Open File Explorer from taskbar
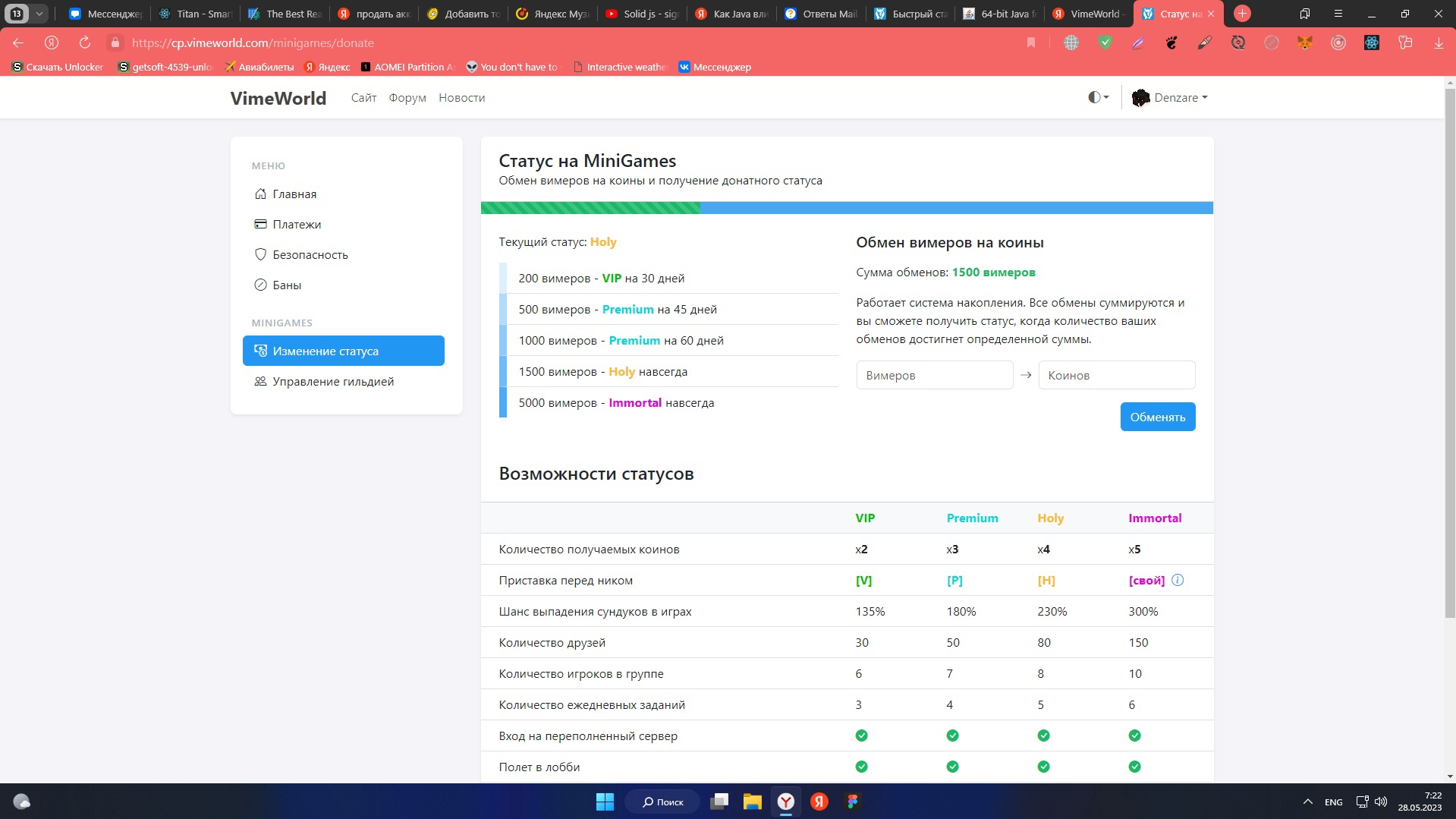 point(752,802)
